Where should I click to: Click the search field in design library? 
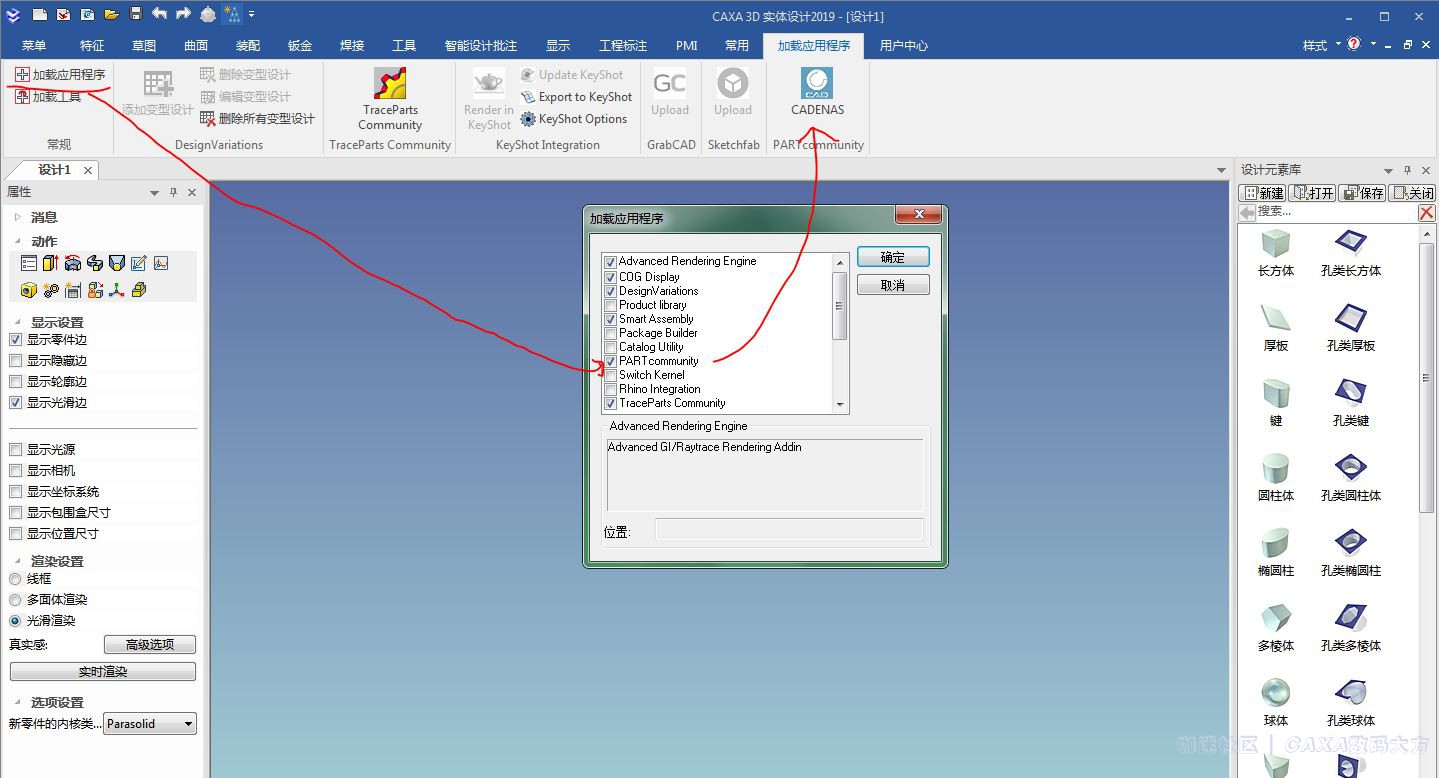pos(1335,212)
